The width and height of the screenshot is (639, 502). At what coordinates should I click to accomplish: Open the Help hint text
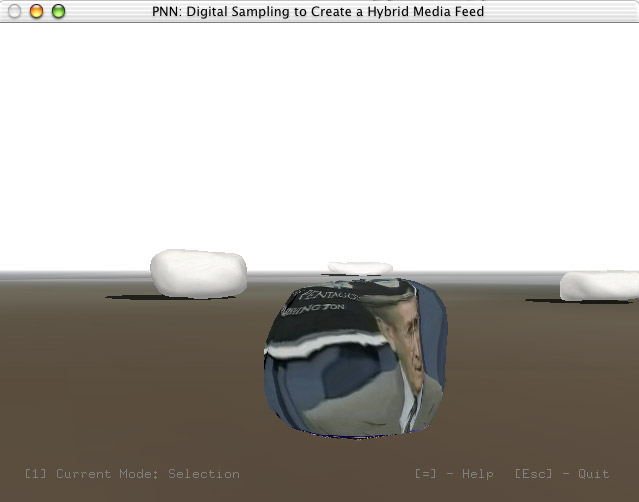(x=454, y=474)
